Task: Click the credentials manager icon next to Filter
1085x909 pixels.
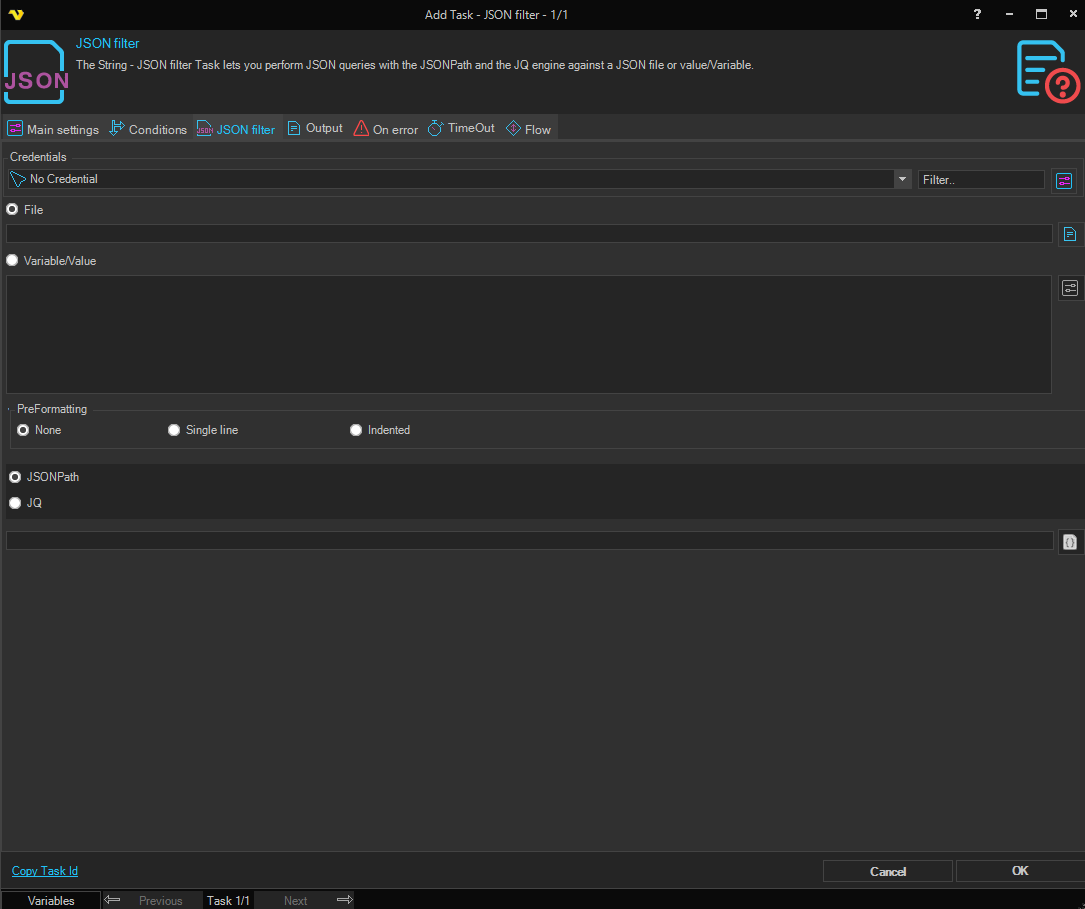Action: point(1064,181)
